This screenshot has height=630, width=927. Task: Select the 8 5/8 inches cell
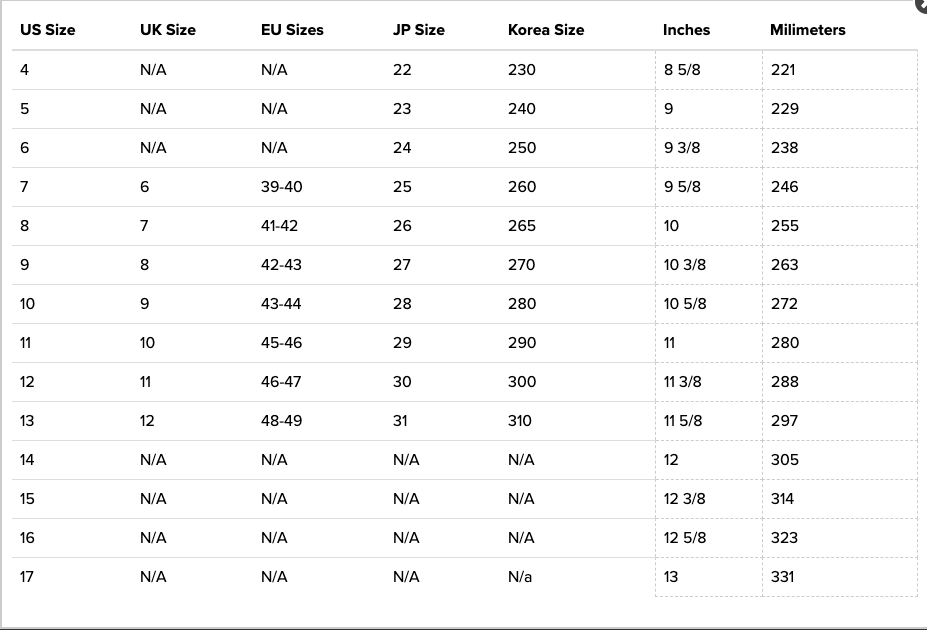(x=681, y=70)
